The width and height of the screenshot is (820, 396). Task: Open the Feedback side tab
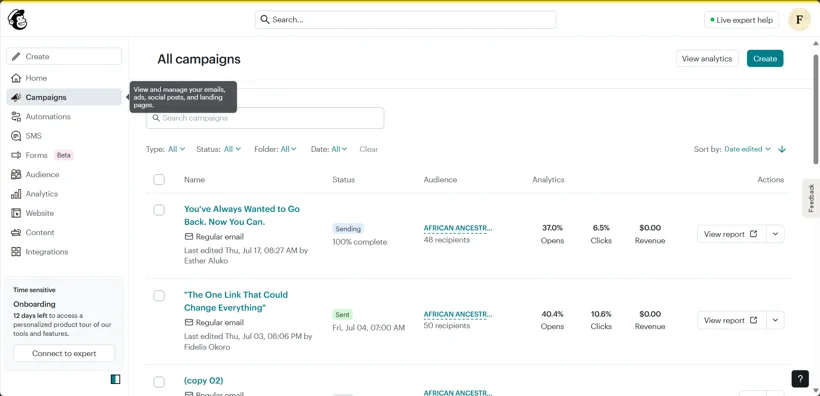[811, 198]
